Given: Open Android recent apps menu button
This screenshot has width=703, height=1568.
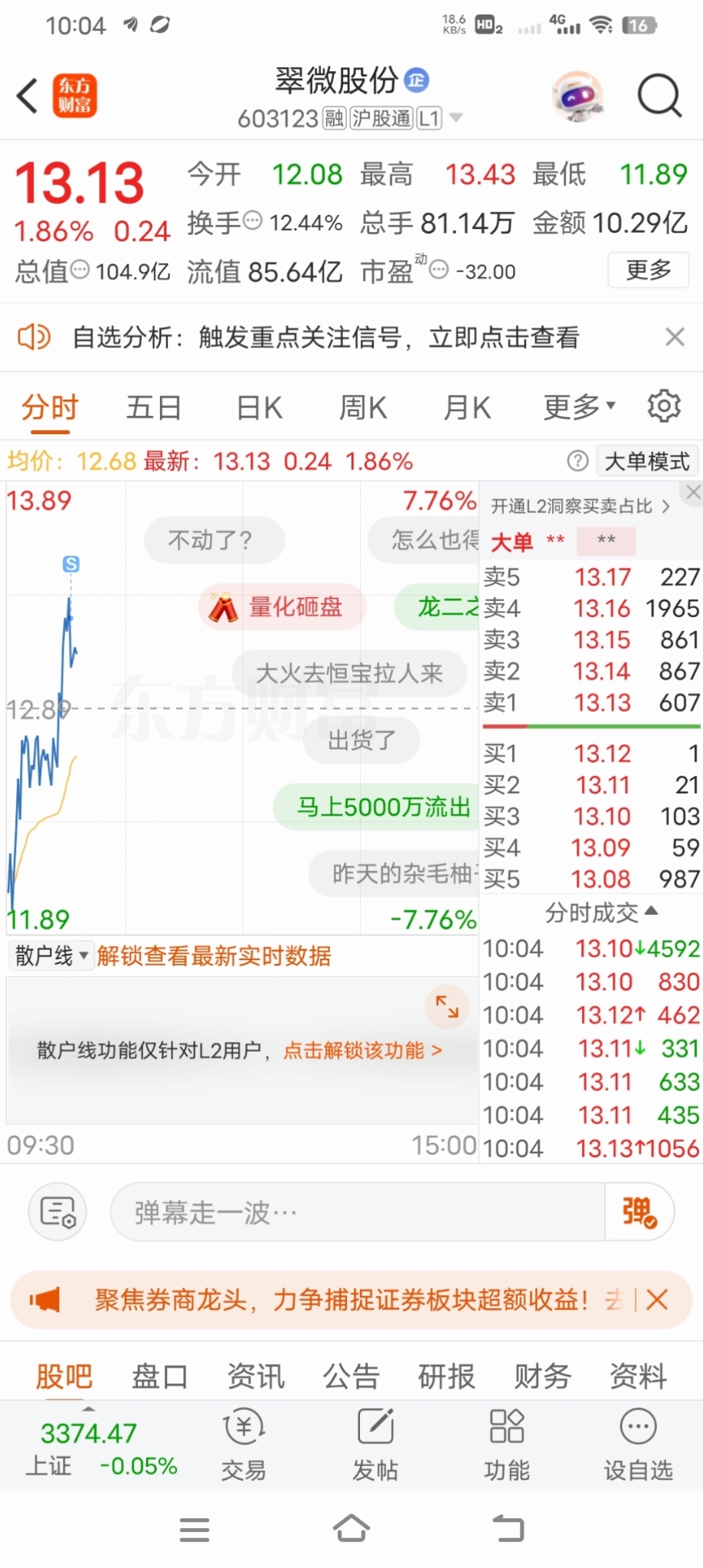Looking at the screenshot, I should [x=195, y=1530].
